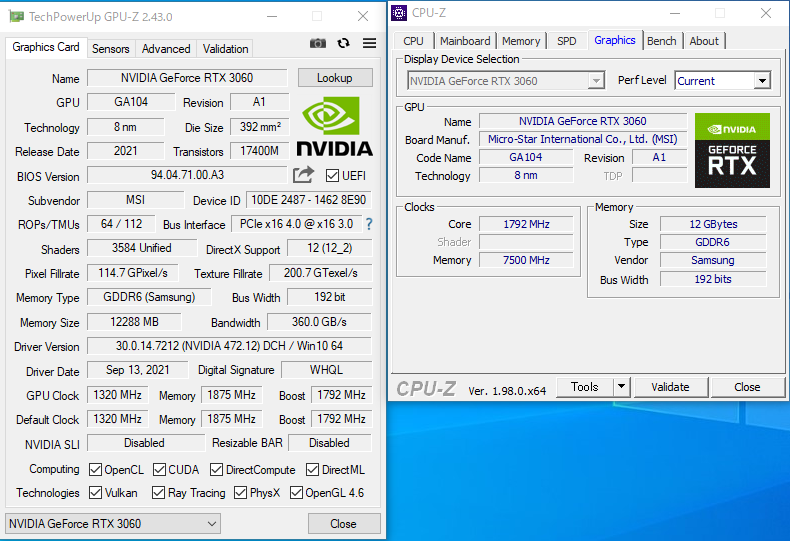Screen dimensions: 790x541
Task: Click the NVIDIA SLI Disabled field
Action: click(x=146, y=443)
